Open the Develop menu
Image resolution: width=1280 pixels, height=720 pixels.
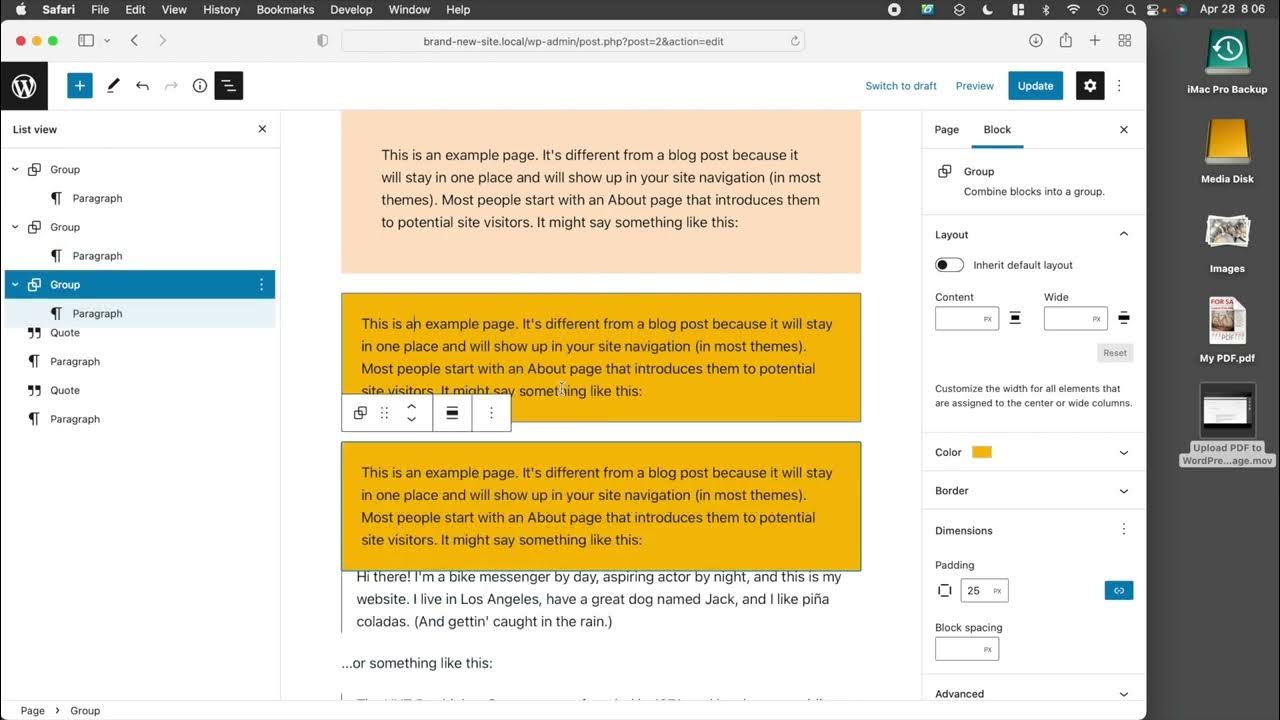[x=351, y=9]
